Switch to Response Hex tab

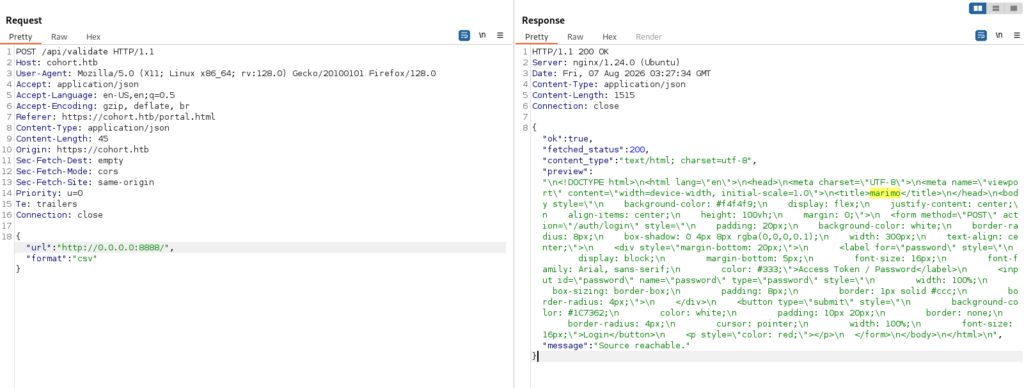point(609,37)
